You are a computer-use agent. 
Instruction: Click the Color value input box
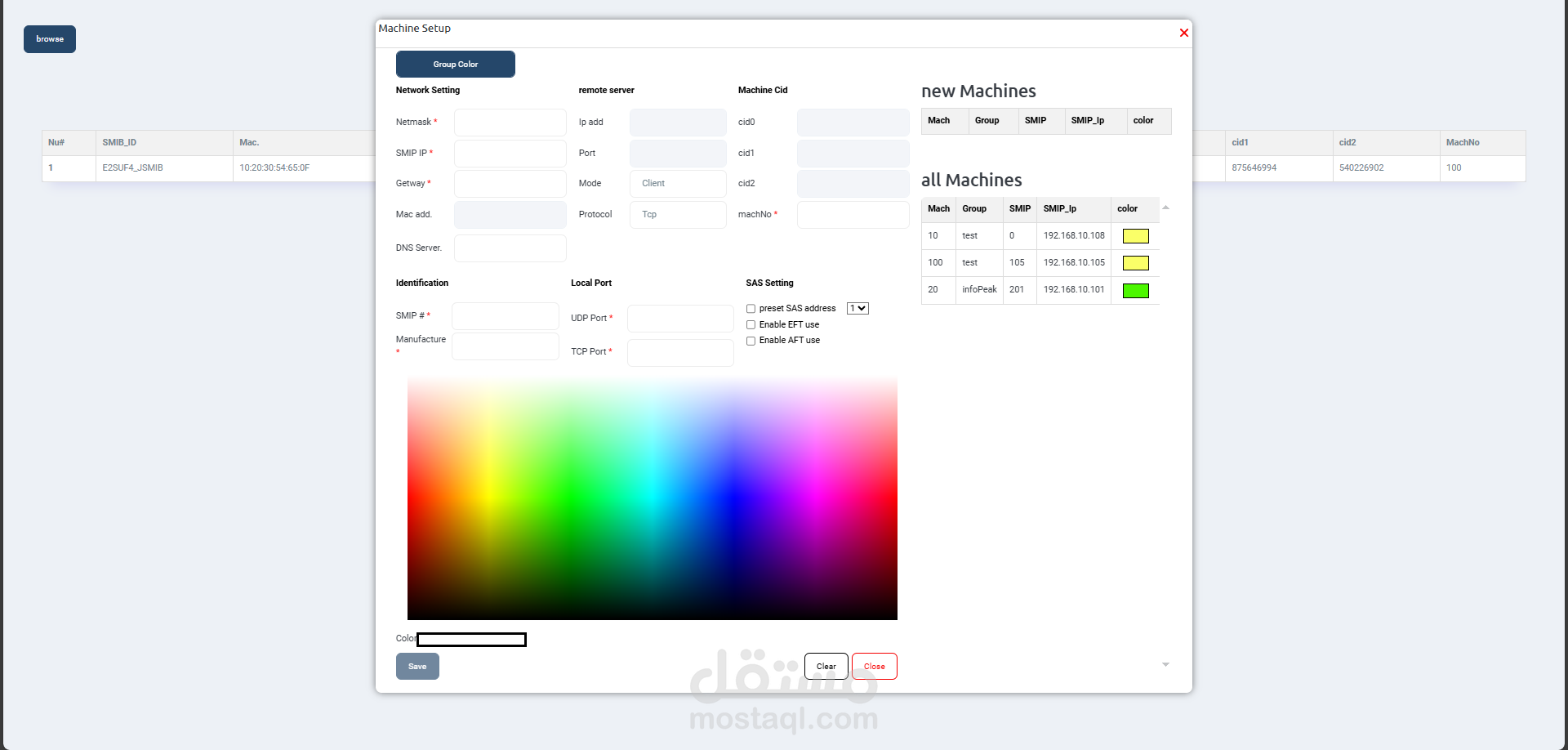[x=471, y=640]
